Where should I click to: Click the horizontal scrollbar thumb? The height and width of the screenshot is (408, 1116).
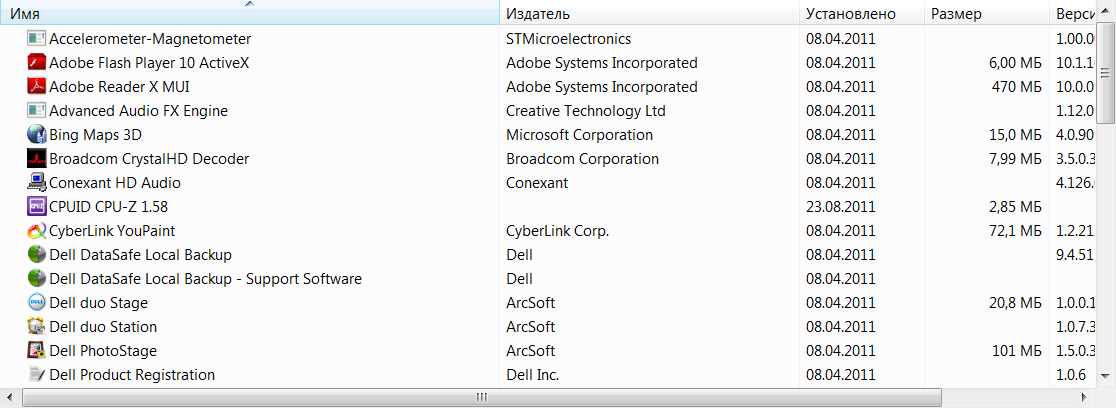coord(480,398)
